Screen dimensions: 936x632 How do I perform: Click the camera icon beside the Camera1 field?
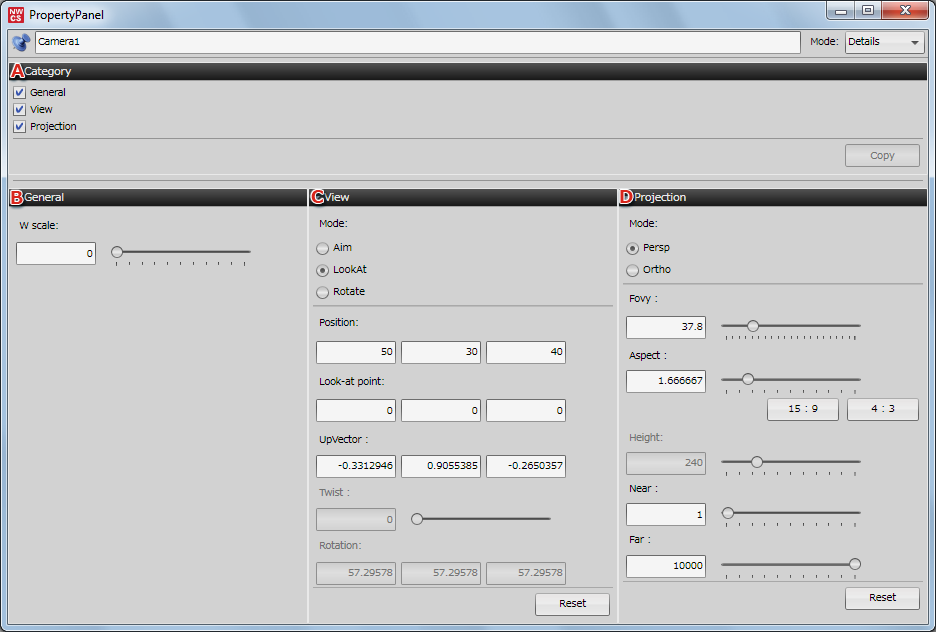click(x=20, y=42)
